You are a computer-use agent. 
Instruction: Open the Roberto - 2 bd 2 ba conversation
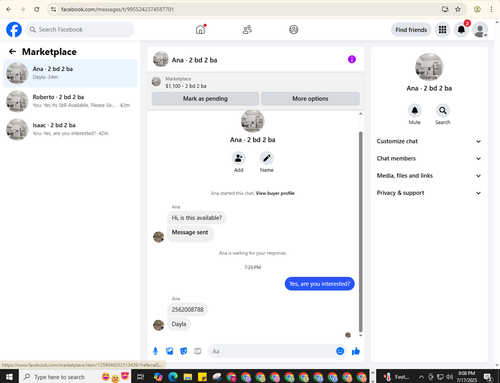point(70,101)
